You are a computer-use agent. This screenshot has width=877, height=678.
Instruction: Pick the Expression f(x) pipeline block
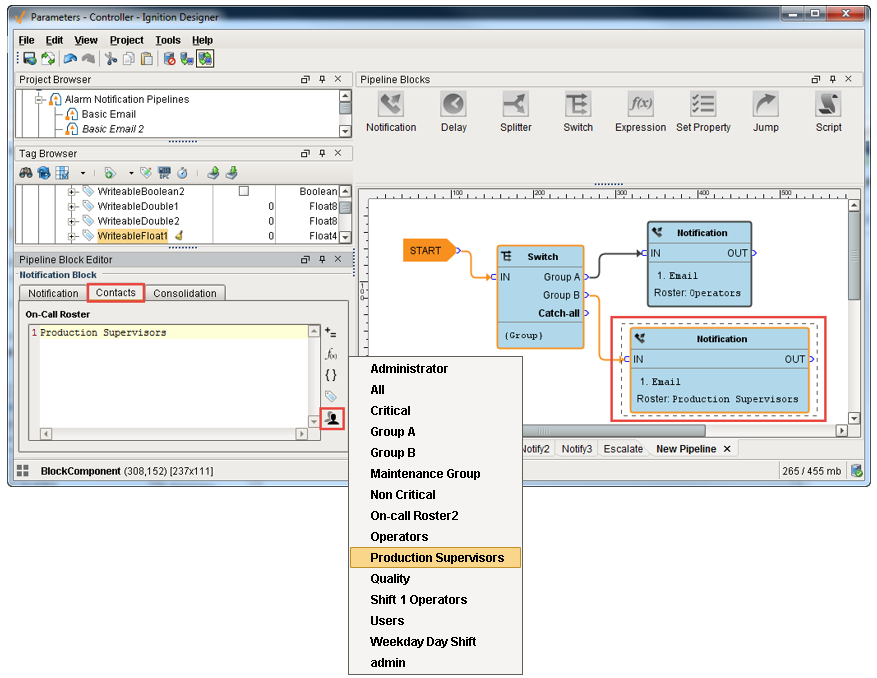point(640,112)
